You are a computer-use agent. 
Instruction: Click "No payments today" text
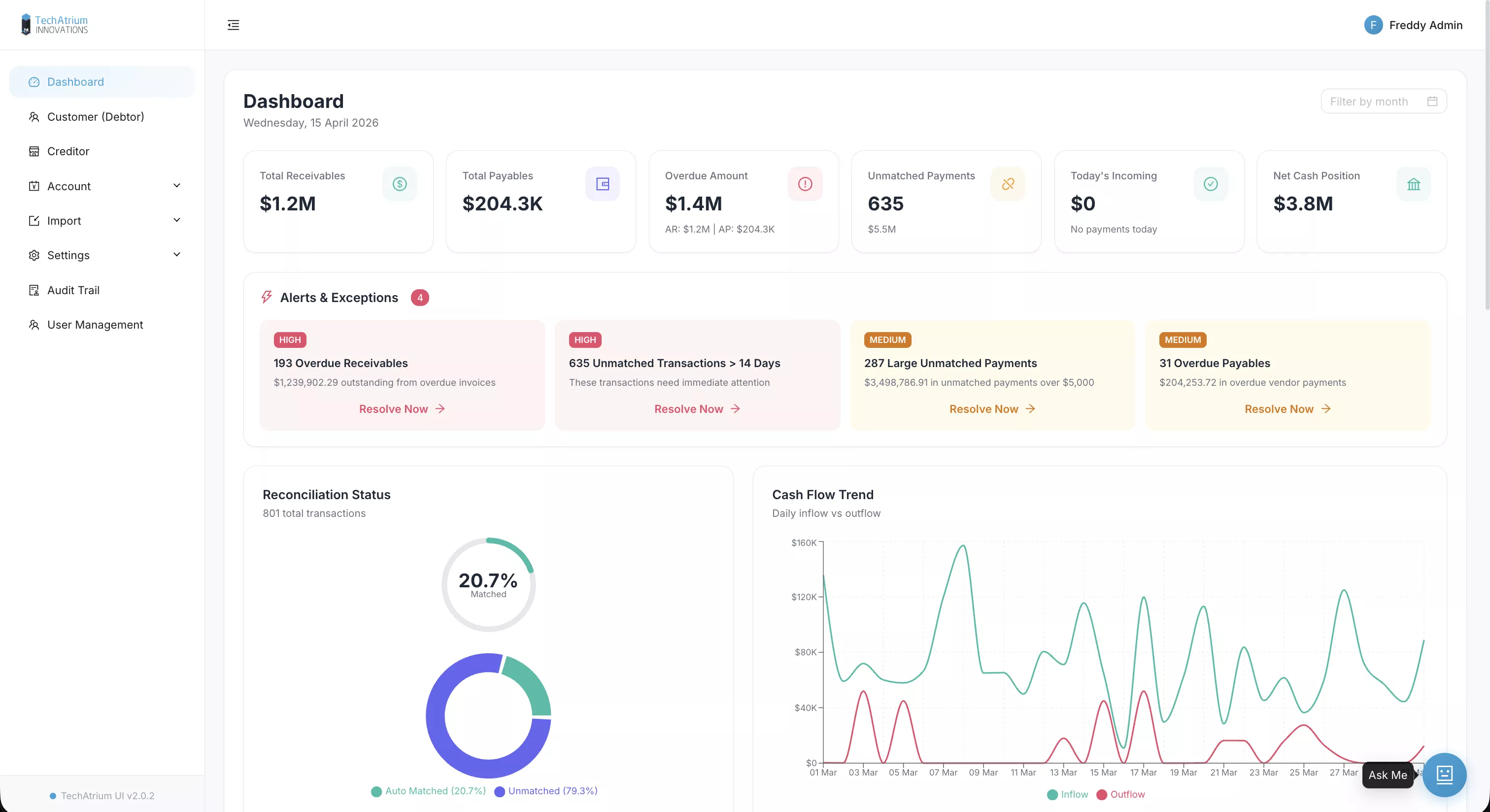point(1114,229)
